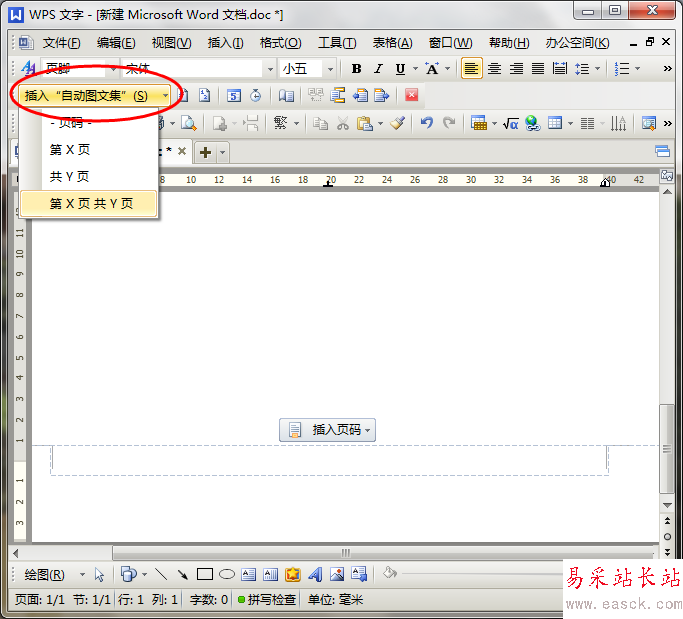The image size is (683, 619).
Task: Click the cut scissors icon
Action: pos(343,124)
